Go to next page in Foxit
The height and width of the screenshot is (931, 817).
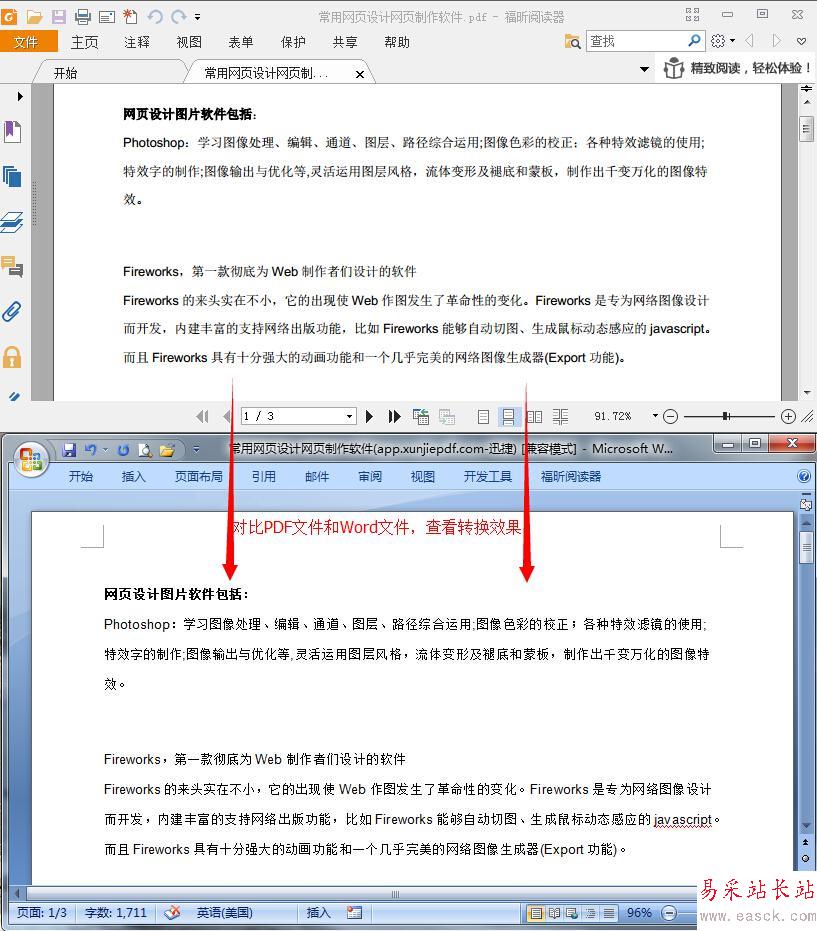coord(369,416)
